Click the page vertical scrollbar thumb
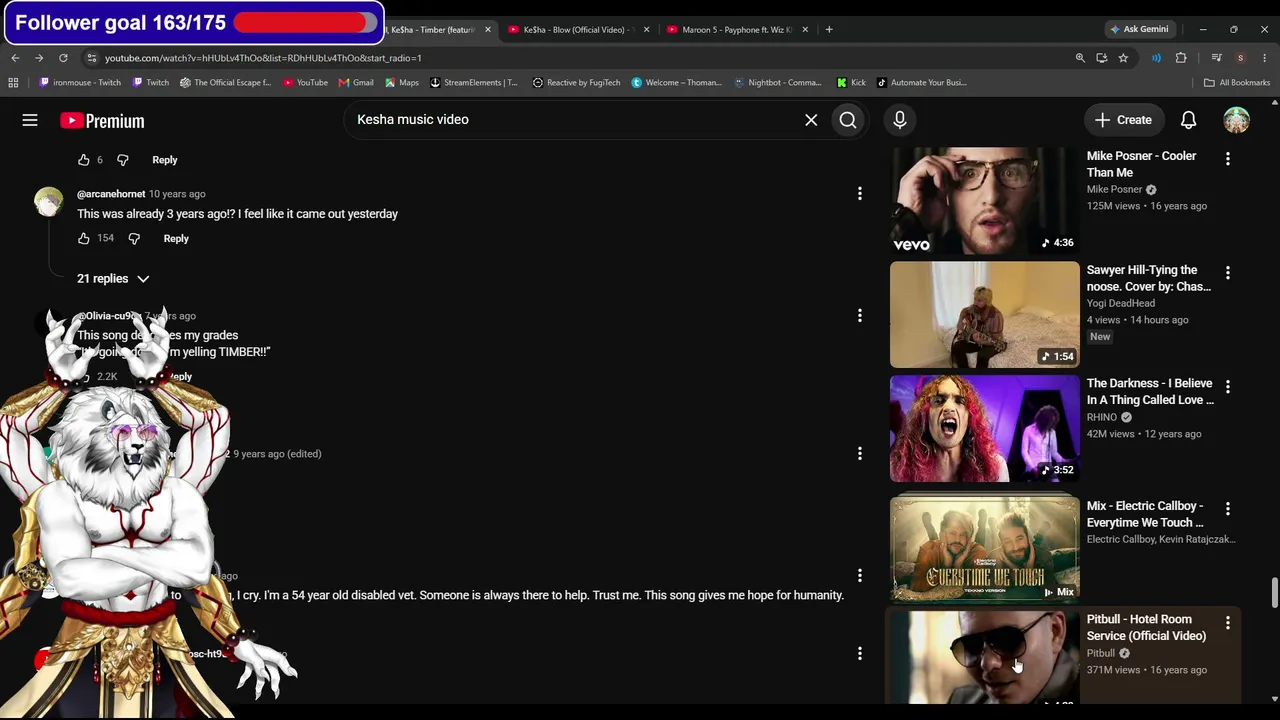The height and width of the screenshot is (720, 1280). [1274, 592]
